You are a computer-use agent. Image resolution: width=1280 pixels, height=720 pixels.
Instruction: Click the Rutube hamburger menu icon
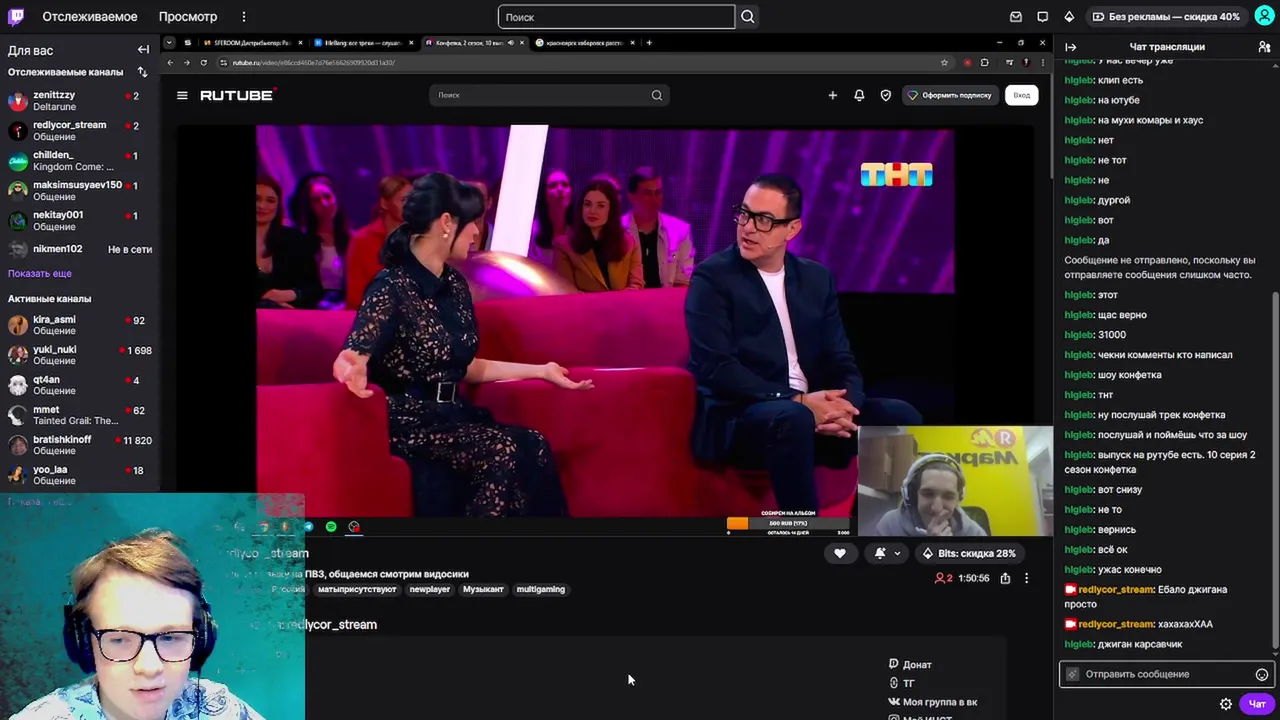(182, 95)
